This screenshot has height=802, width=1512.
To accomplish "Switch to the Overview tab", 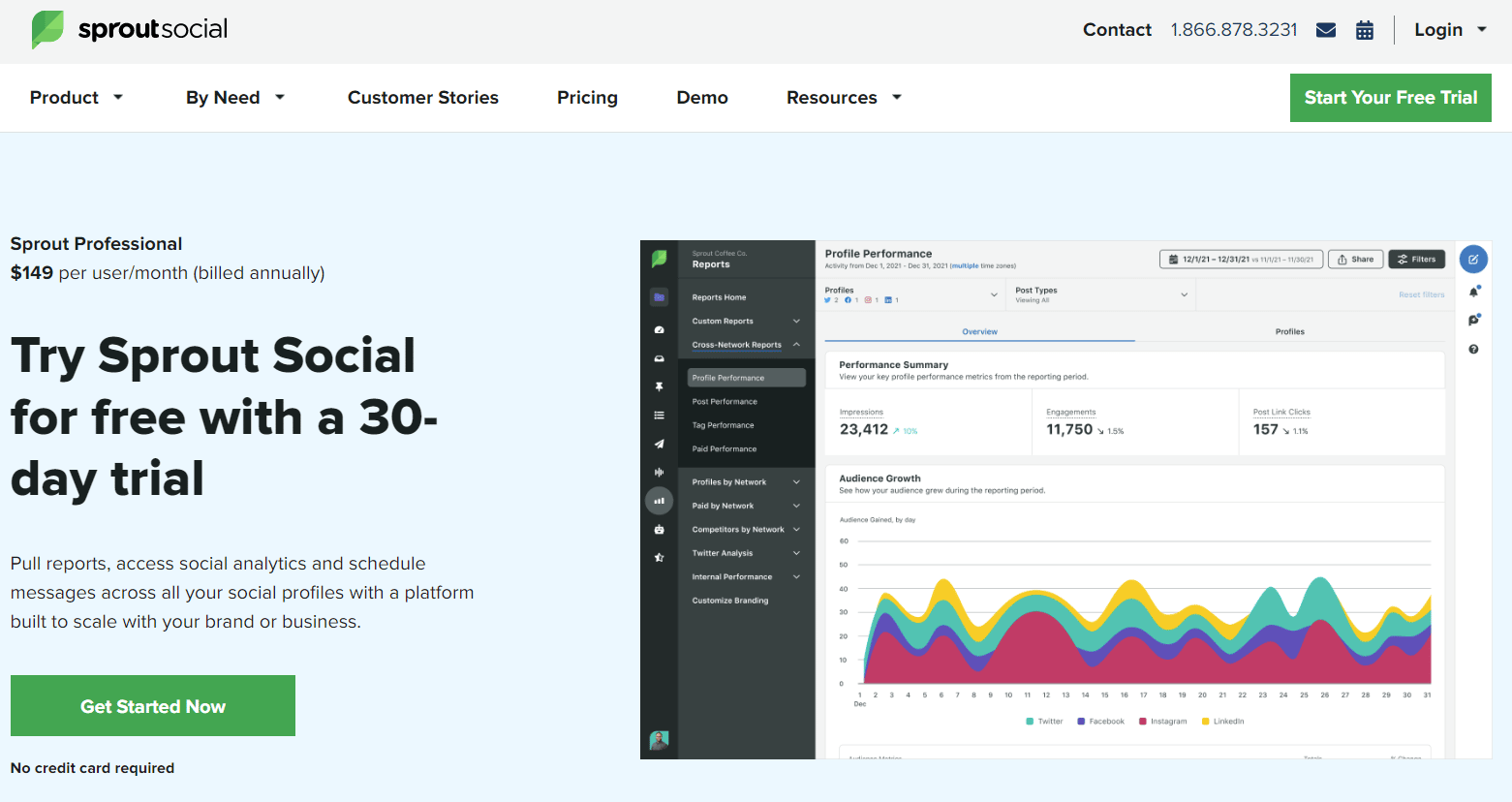I will [x=980, y=331].
